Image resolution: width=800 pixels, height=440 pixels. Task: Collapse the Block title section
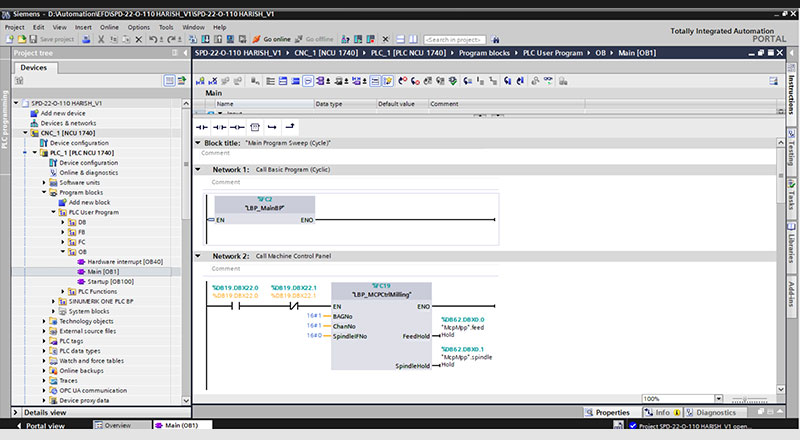[198, 143]
